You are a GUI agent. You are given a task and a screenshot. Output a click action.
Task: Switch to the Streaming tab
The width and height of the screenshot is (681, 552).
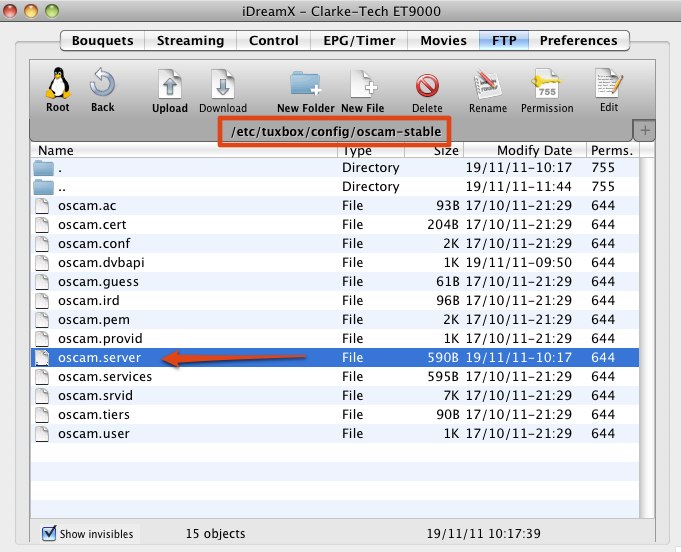click(x=191, y=41)
